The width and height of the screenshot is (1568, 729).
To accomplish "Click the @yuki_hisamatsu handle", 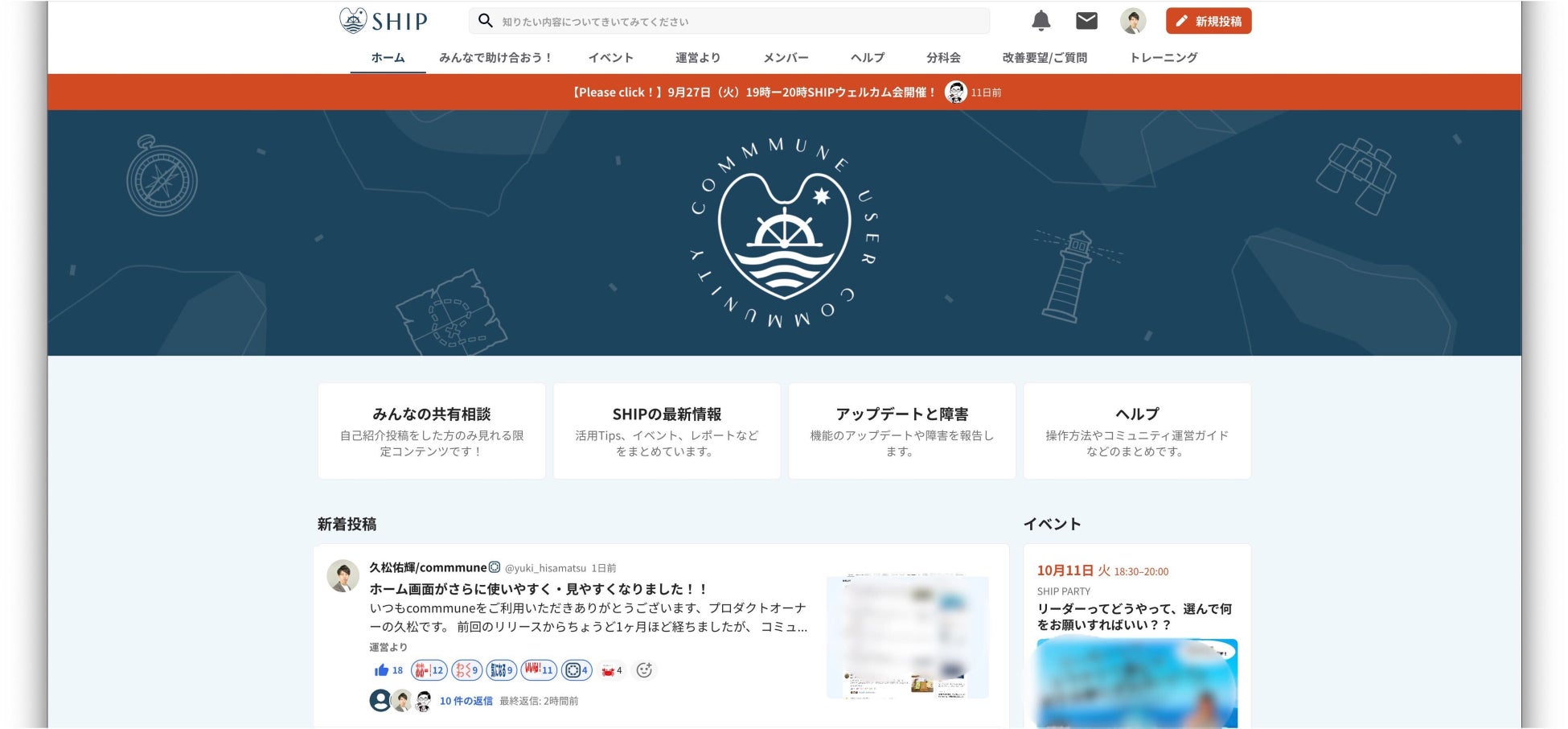I will (x=545, y=568).
